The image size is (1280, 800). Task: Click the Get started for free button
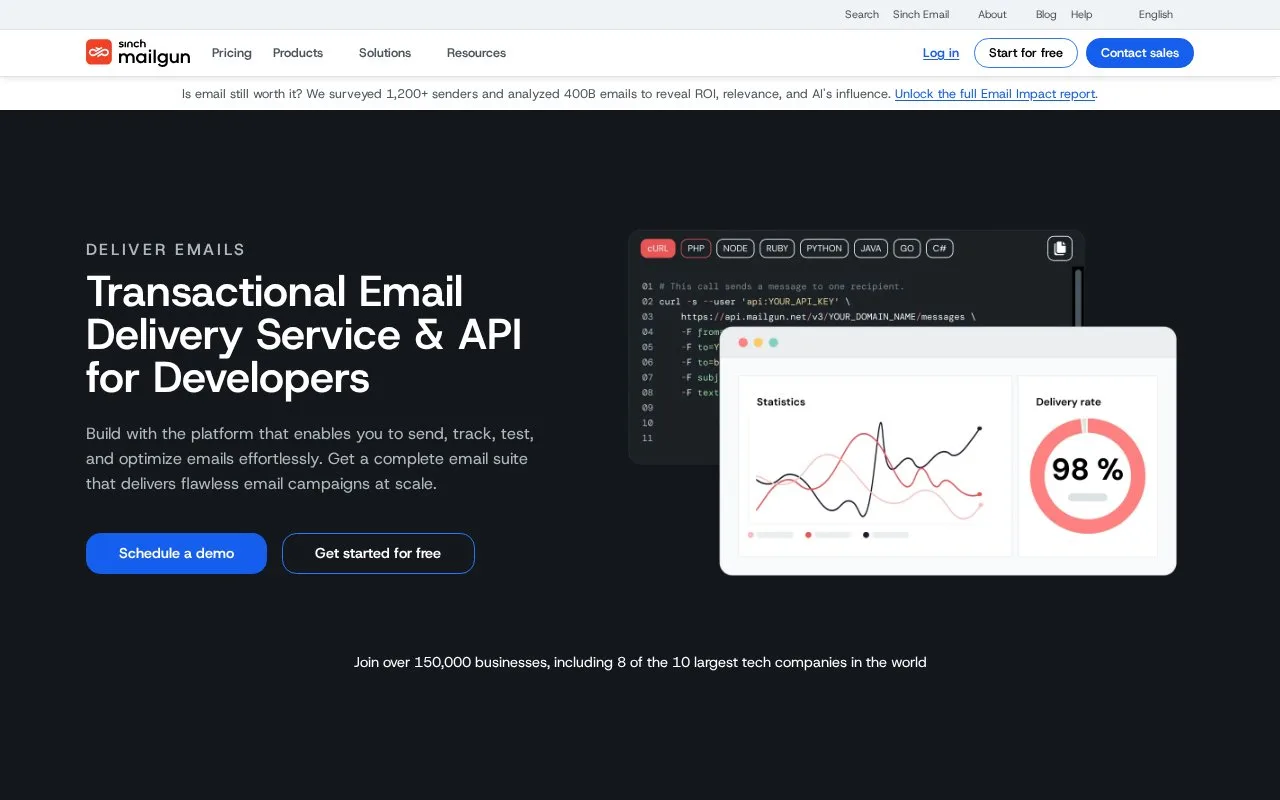pos(378,553)
